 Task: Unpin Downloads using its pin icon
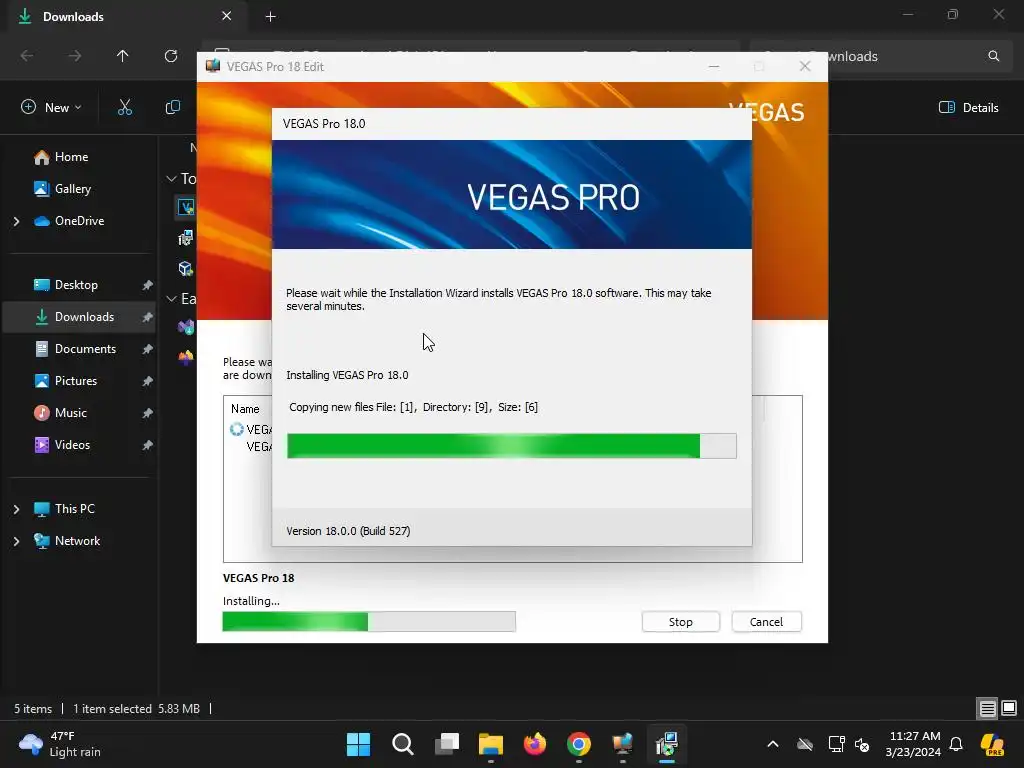pos(148,317)
